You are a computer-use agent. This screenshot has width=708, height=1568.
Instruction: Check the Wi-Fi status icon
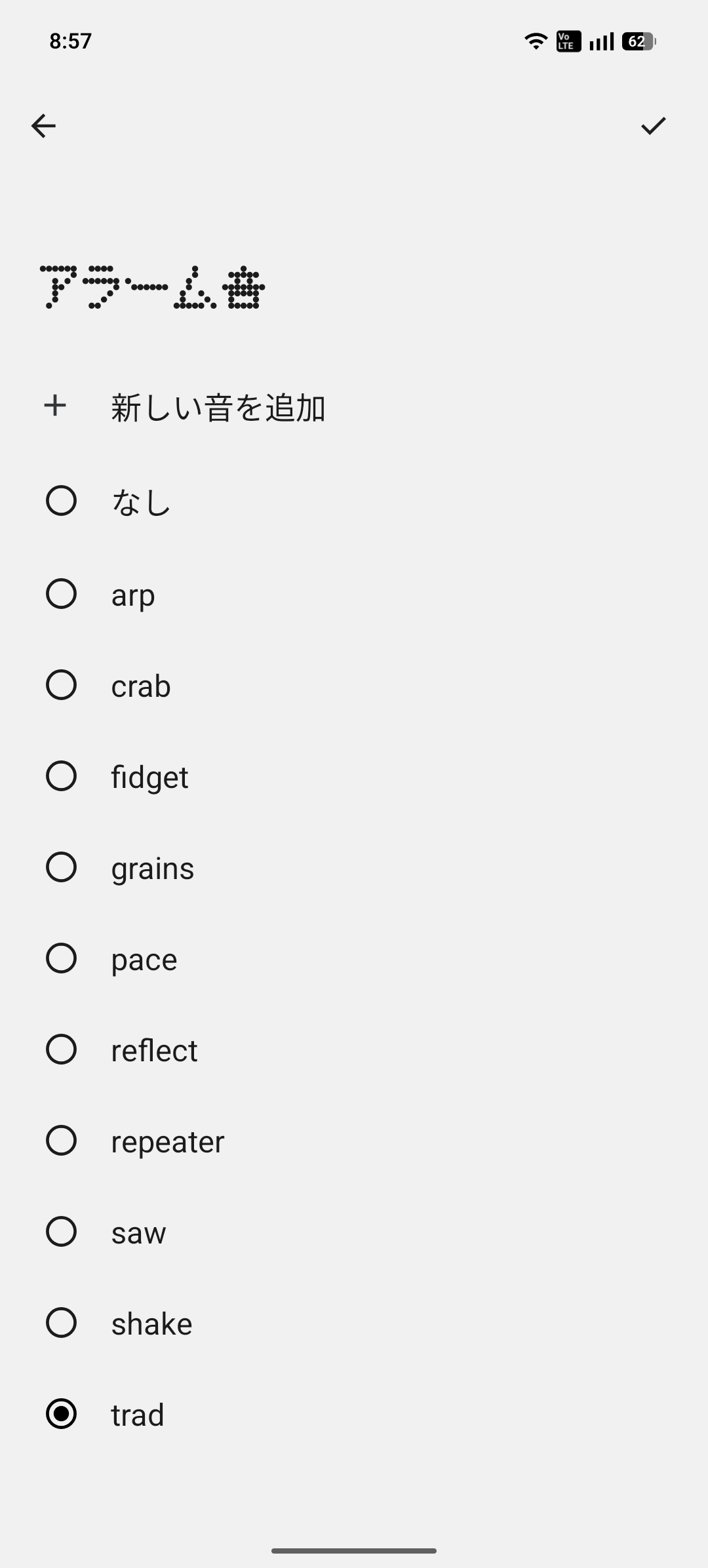tap(536, 42)
